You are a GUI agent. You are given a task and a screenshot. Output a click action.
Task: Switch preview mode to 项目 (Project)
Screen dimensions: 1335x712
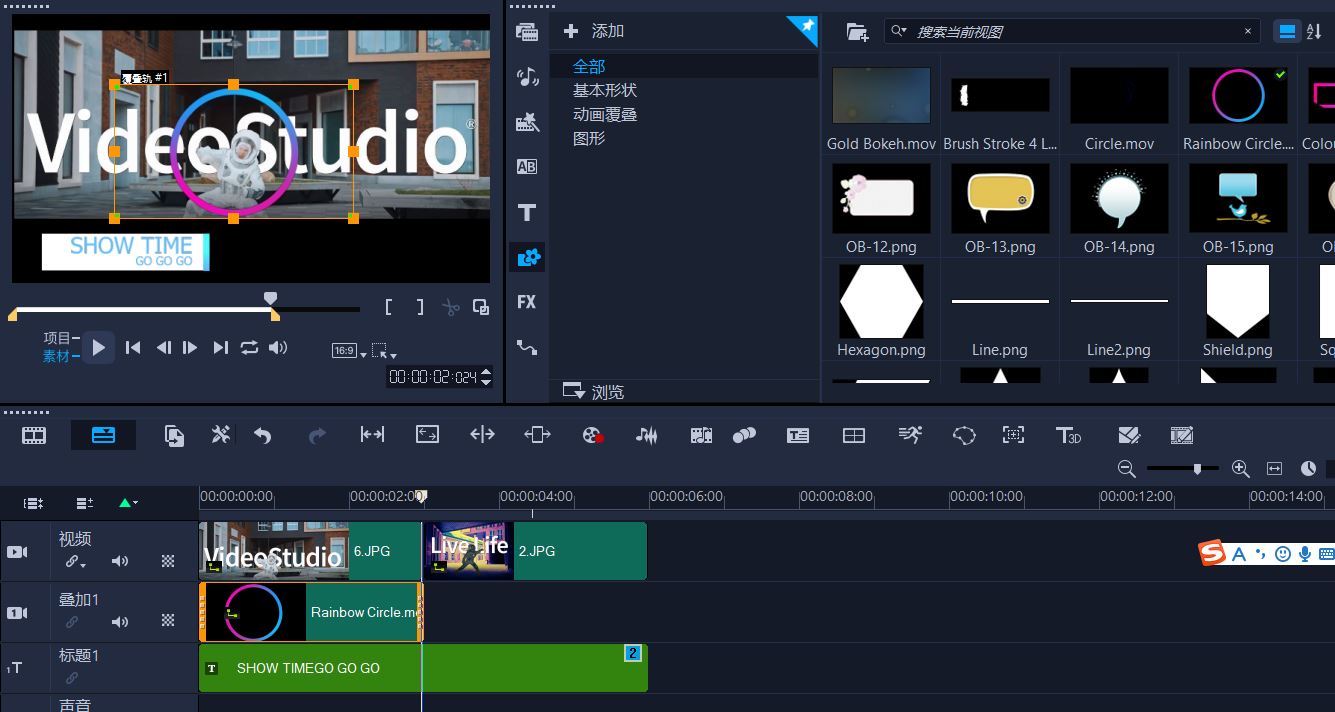pos(57,338)
